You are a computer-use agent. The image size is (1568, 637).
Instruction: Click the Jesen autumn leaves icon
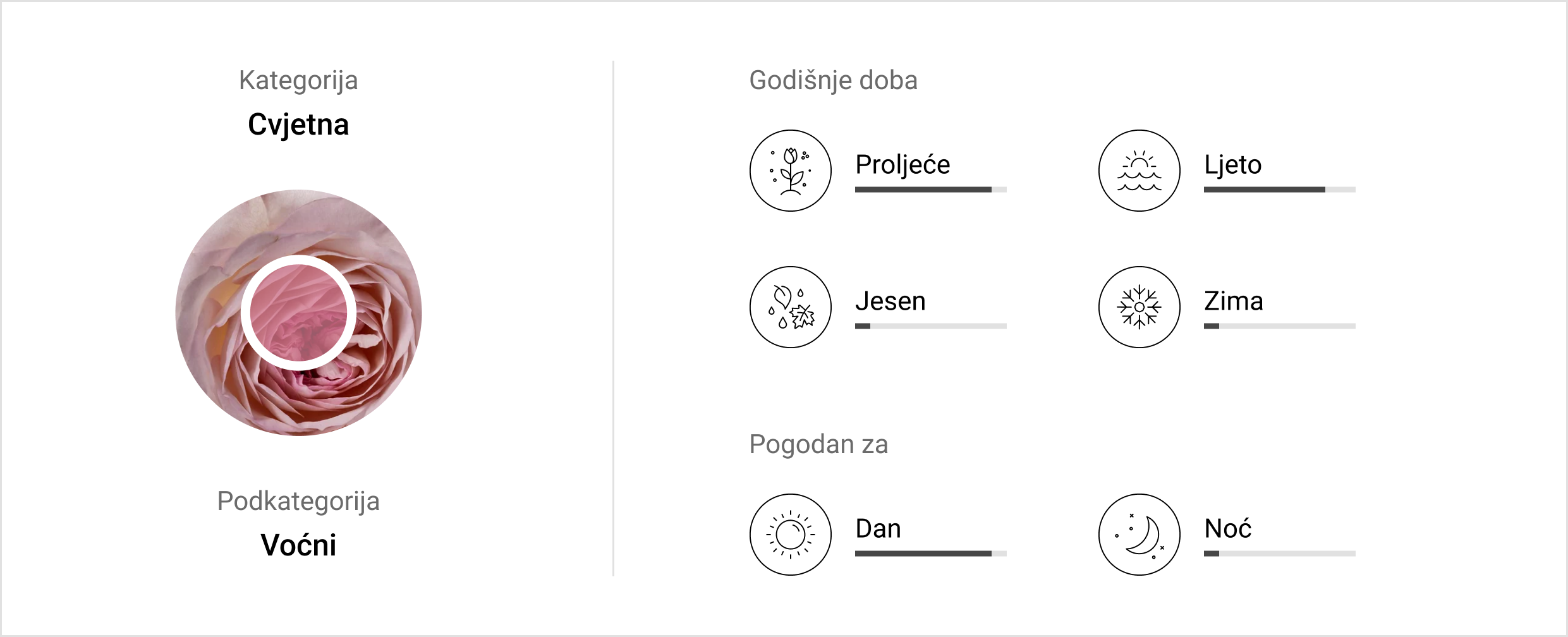790,307
